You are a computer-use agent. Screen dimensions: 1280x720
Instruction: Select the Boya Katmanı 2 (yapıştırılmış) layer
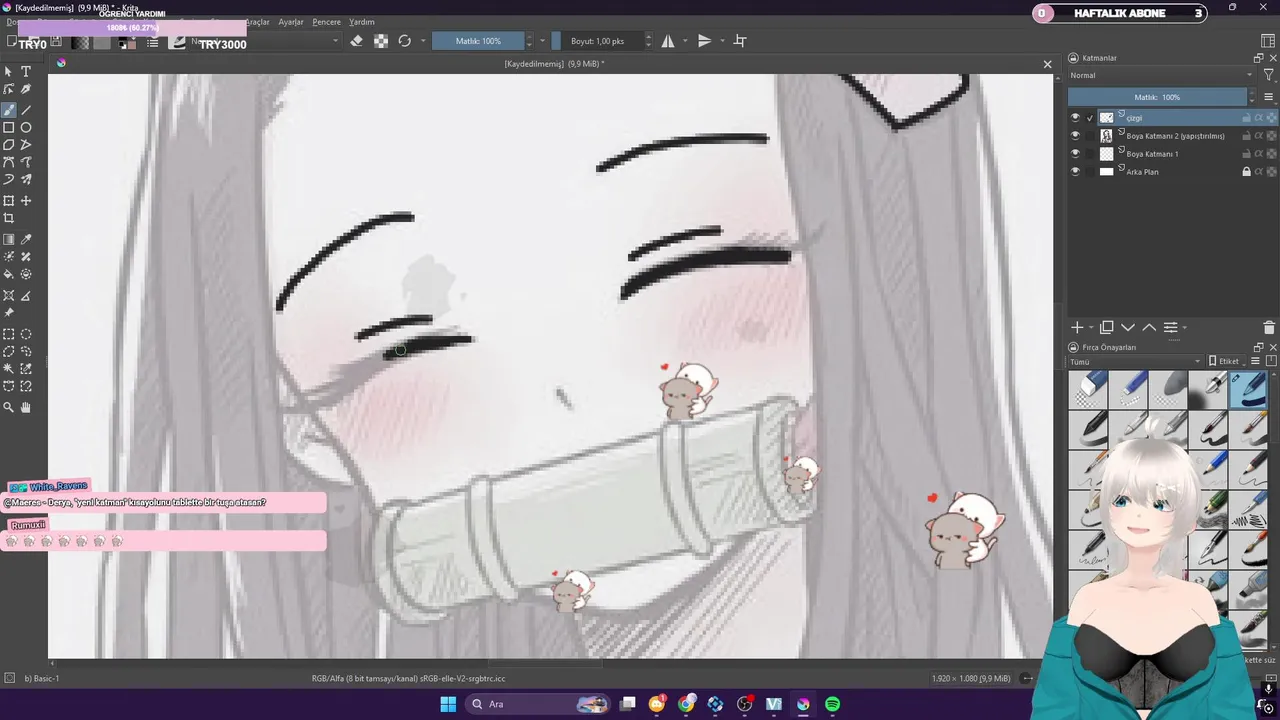pyautogui.click(x=1175, y=136)
